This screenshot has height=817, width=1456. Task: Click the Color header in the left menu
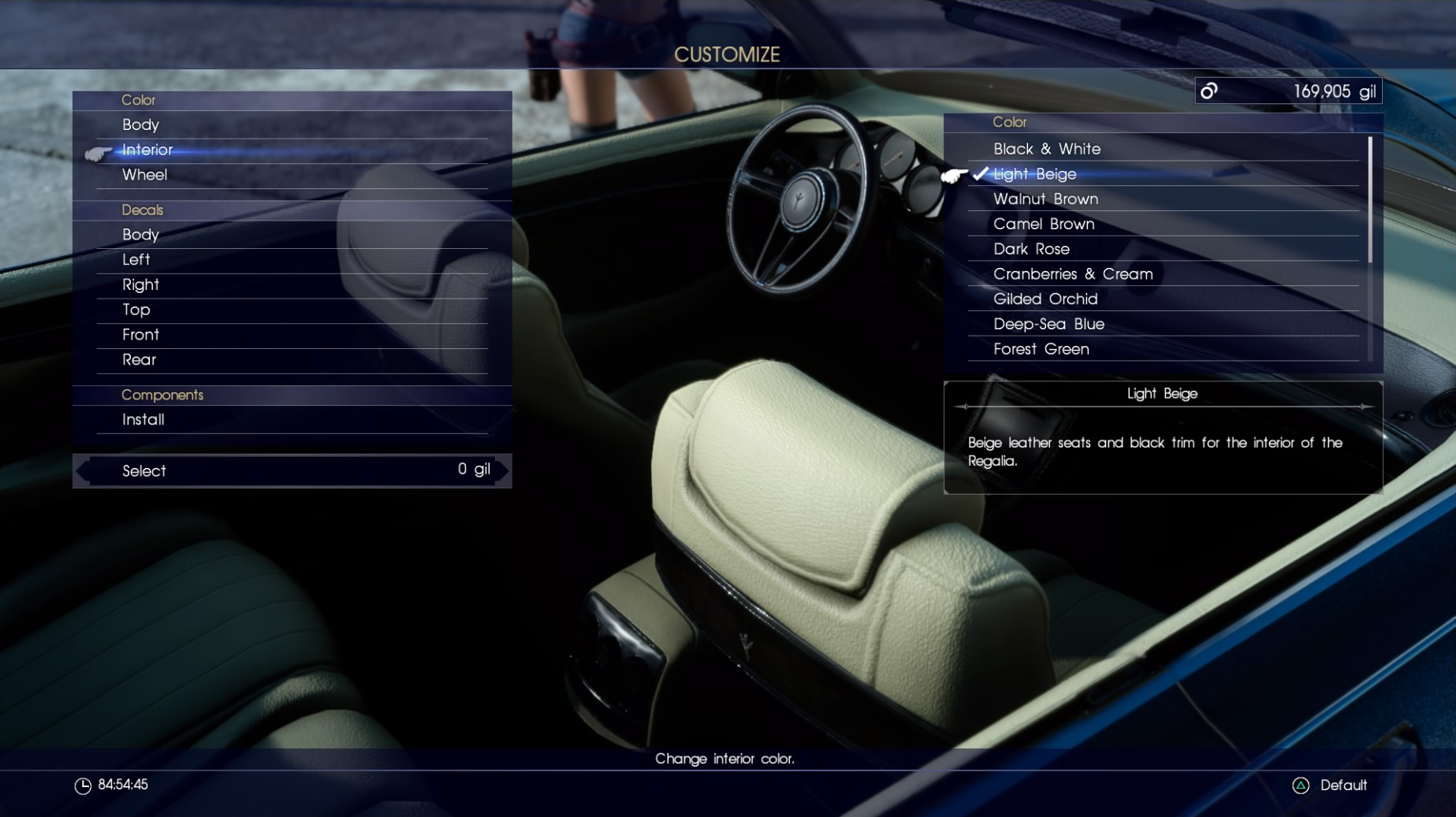pos(138,100)
